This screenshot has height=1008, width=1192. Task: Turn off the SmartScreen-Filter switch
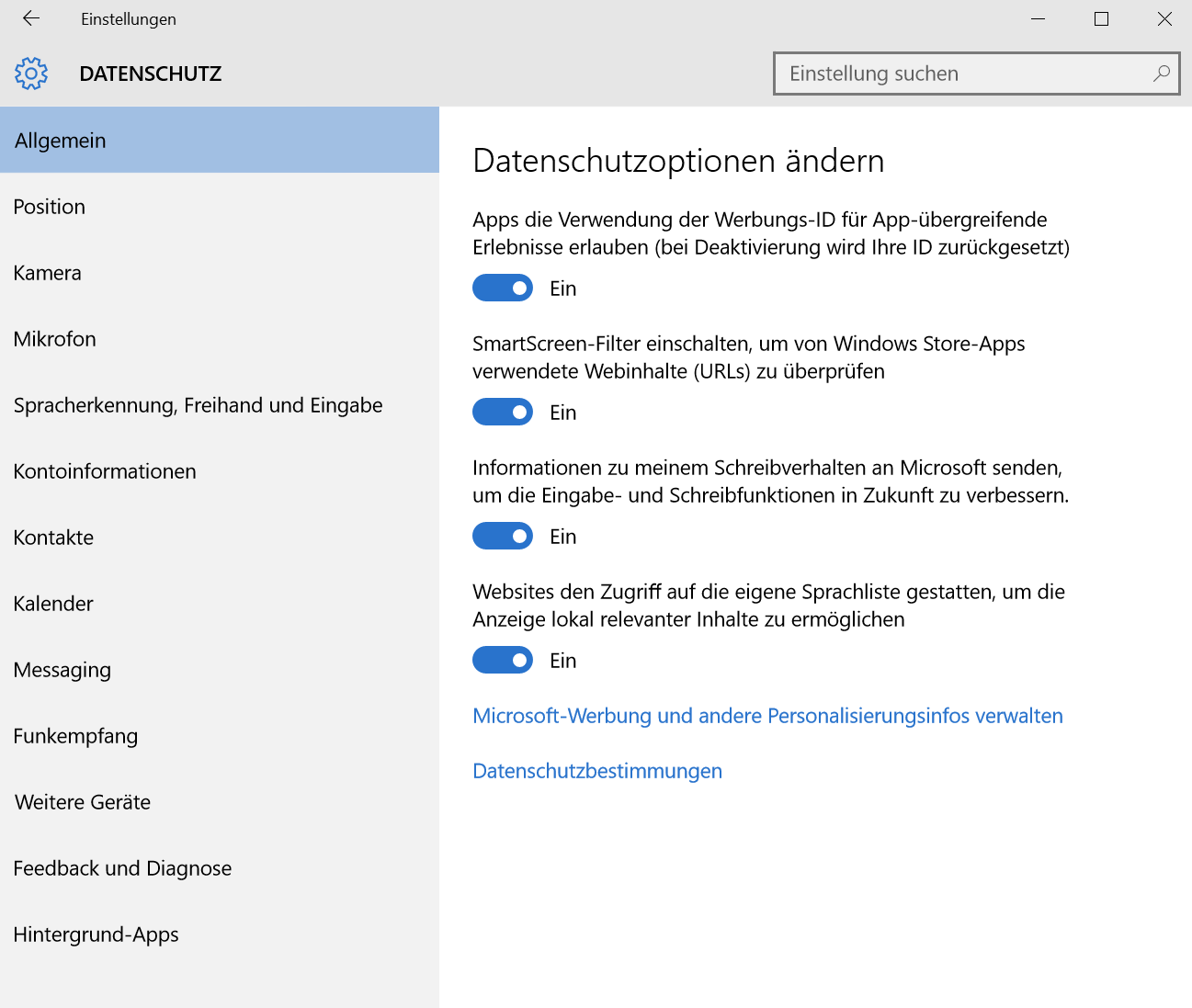(x=502, y=412)
